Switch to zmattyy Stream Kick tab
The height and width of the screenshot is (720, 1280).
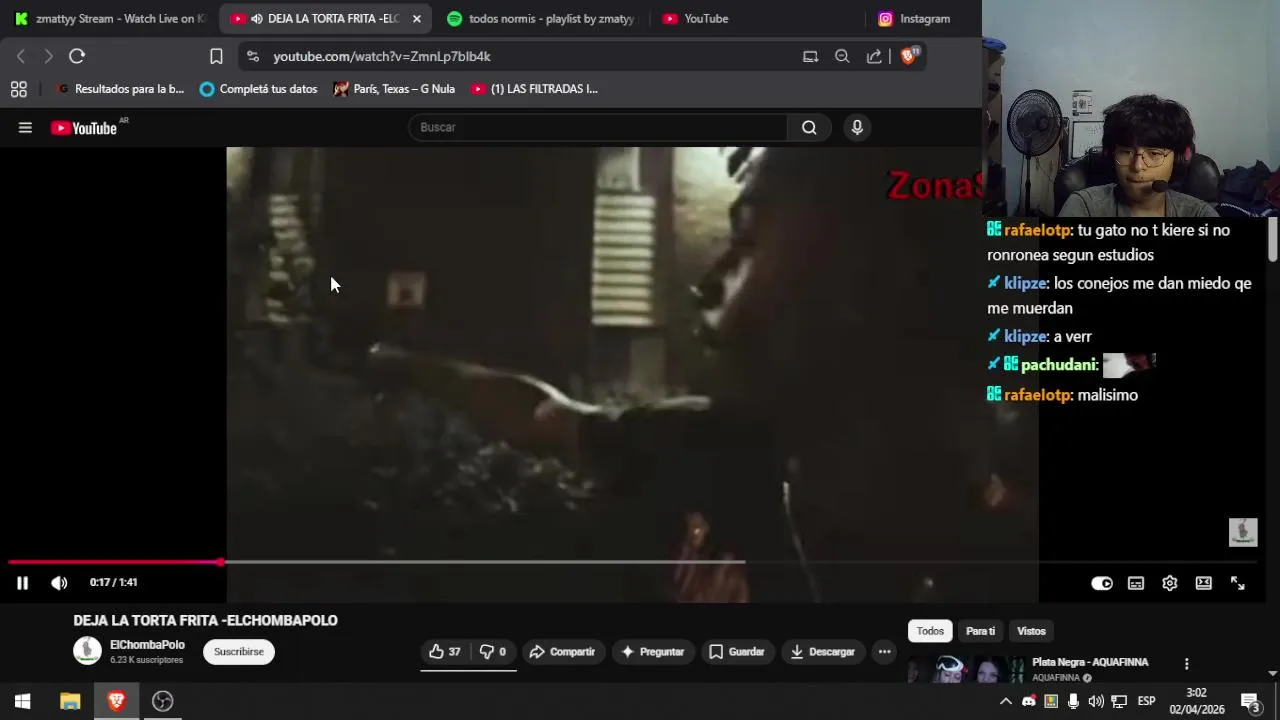point(110,19)
